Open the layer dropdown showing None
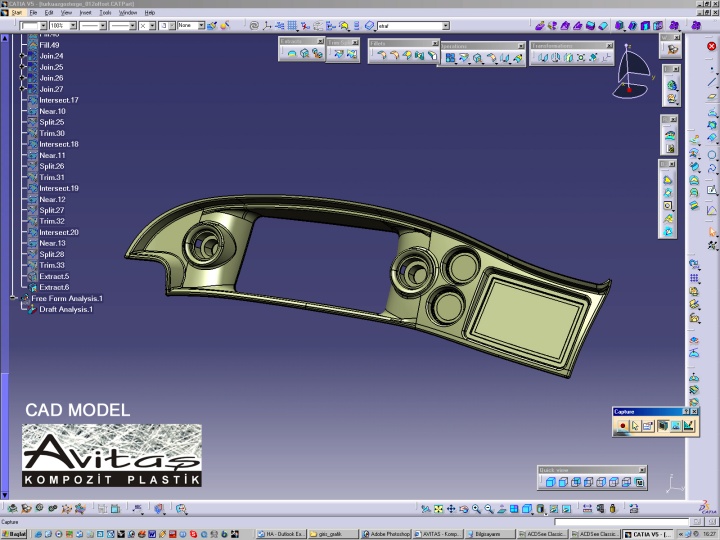The width and height of the screenshot is (720, 540). [x=190, y=25]
